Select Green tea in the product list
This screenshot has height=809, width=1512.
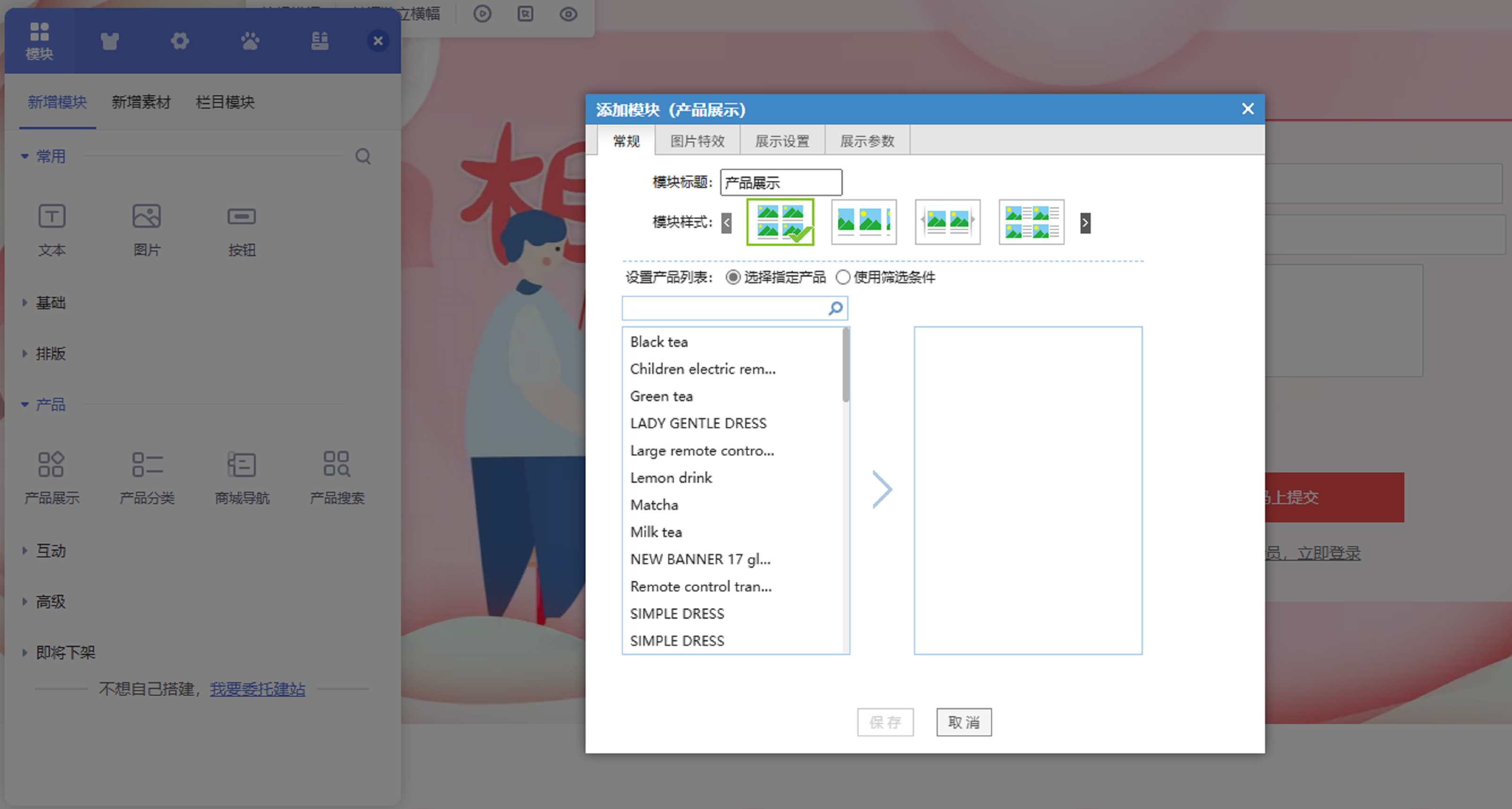662,396
